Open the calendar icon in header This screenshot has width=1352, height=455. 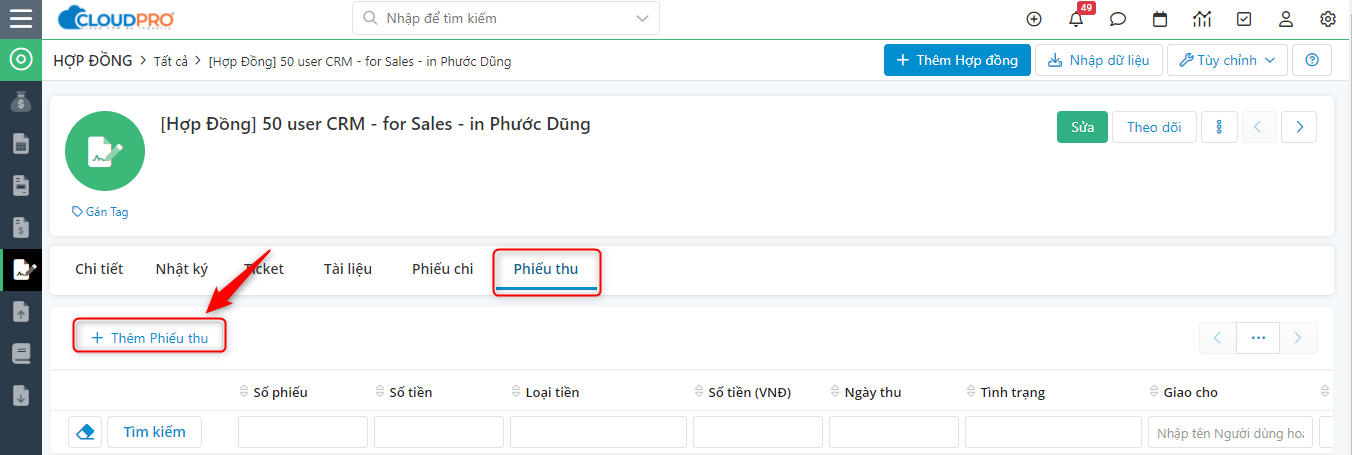pos(1160,19)
